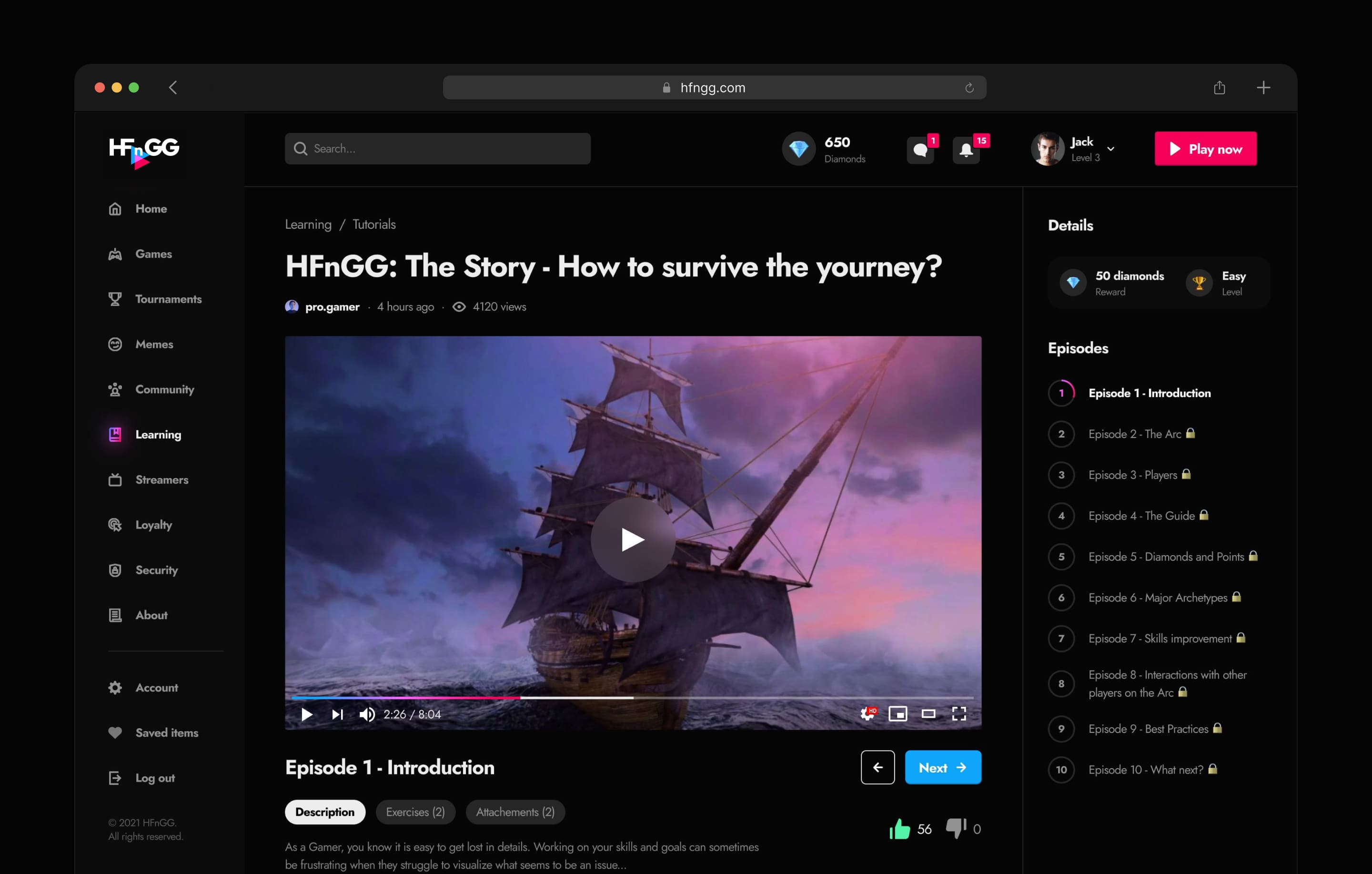This screenshot has width=1372, height=874.
Task: Click the HD quality settings gear
Action: 867,714
